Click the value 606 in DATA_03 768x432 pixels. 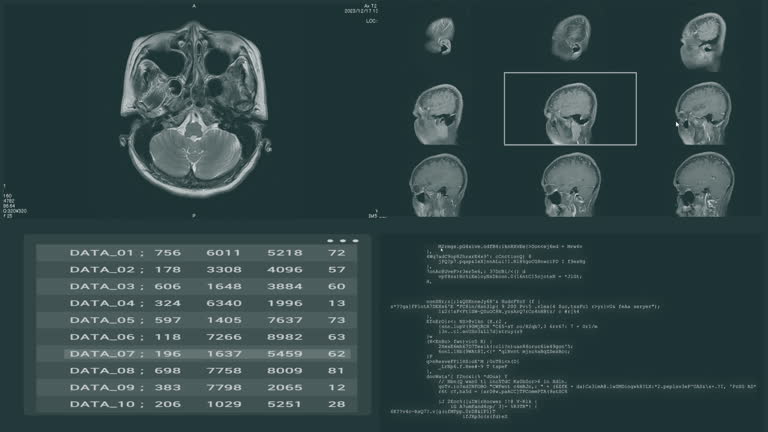coord(168,286)
